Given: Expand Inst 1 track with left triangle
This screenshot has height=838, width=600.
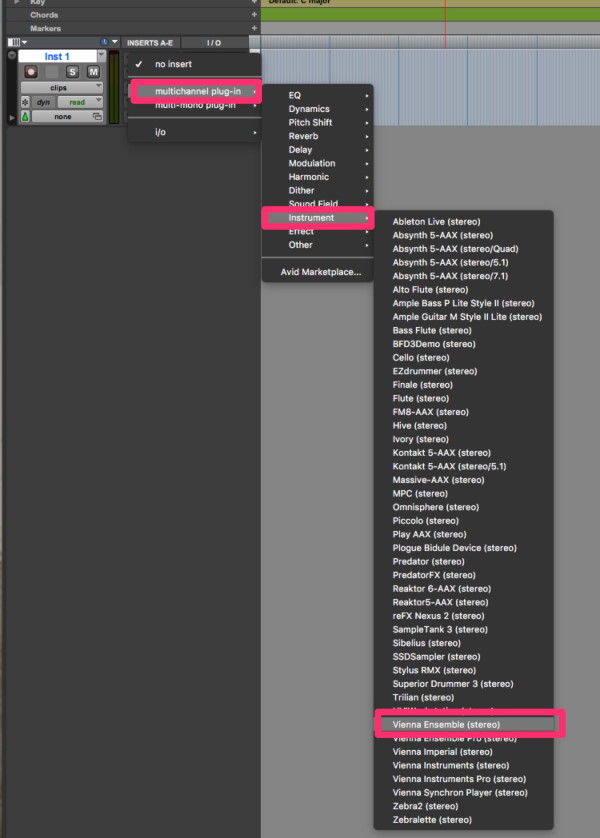Looking at the screenshot, I should click(x=12, y=117).
